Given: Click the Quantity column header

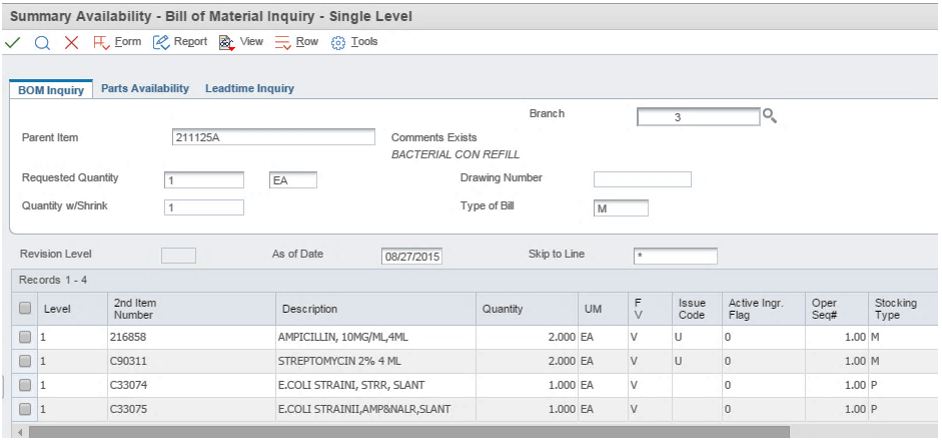Looking at the screenshot, I should pyautogui.click(x=527, y=309).
